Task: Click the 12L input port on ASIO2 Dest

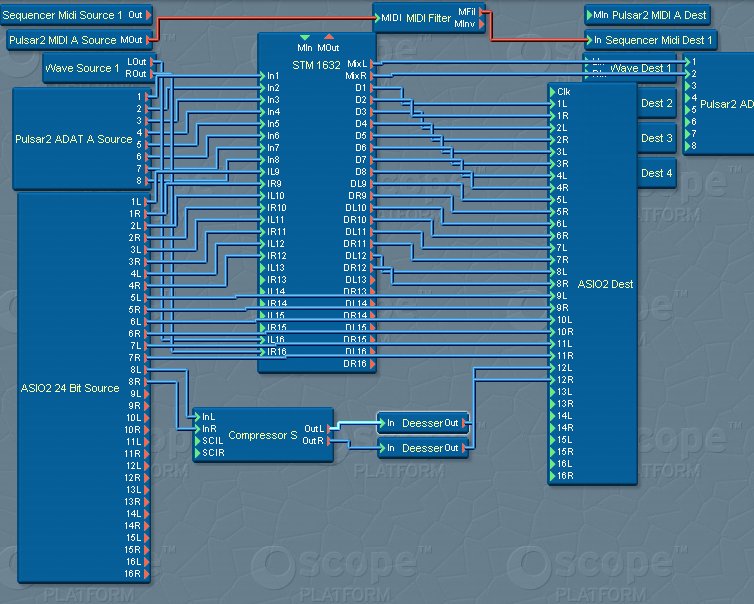Action: tap(553, 368)
